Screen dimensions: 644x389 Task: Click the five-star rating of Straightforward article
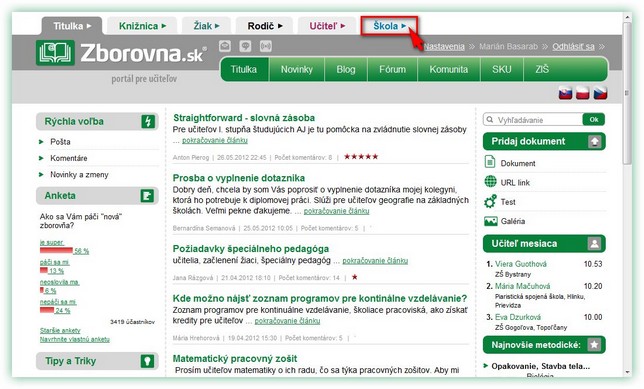(361, 157)
